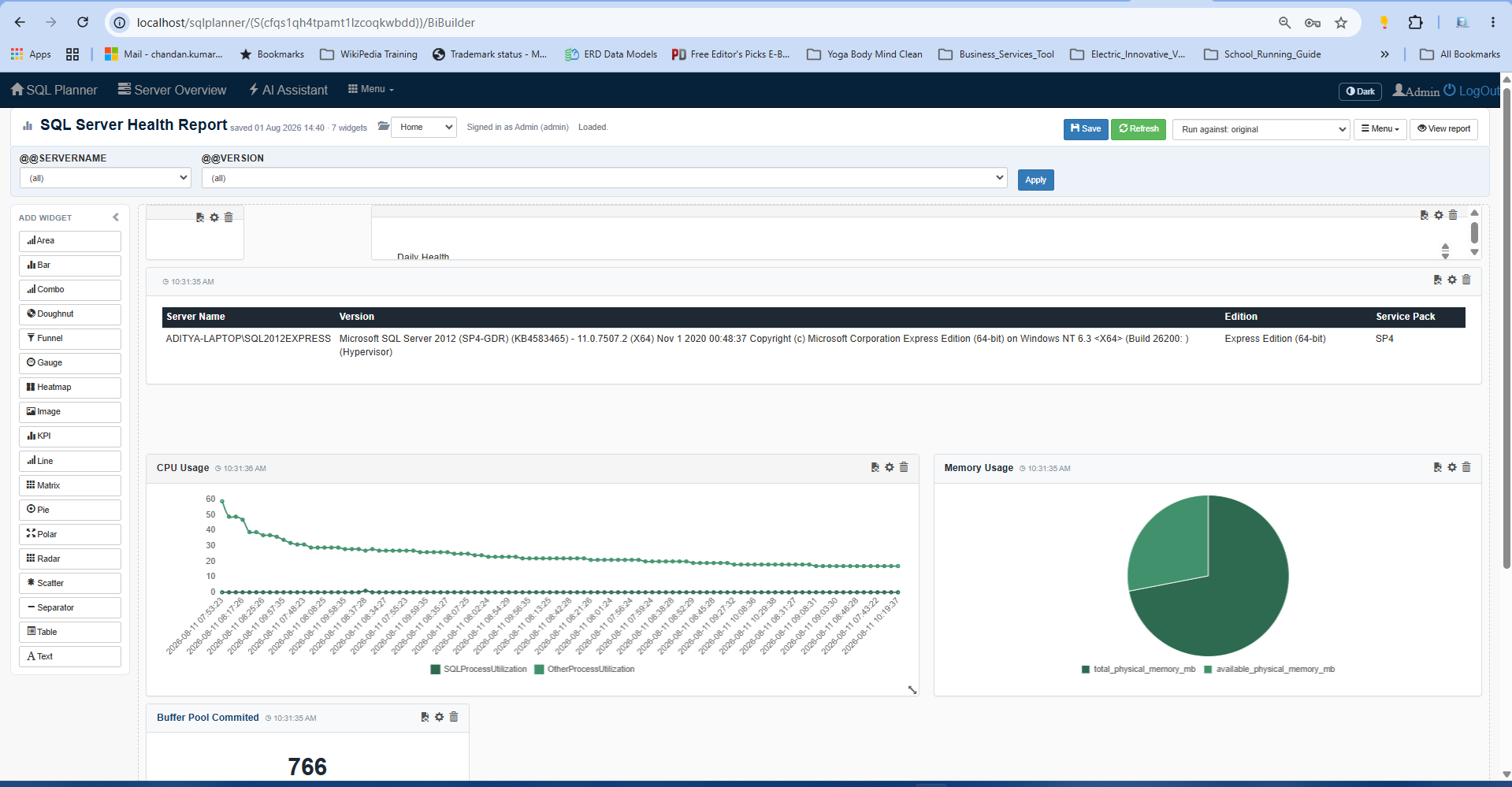Expand the top navigation Menu dropdown
1512x787 pixels.
(371, 89)
